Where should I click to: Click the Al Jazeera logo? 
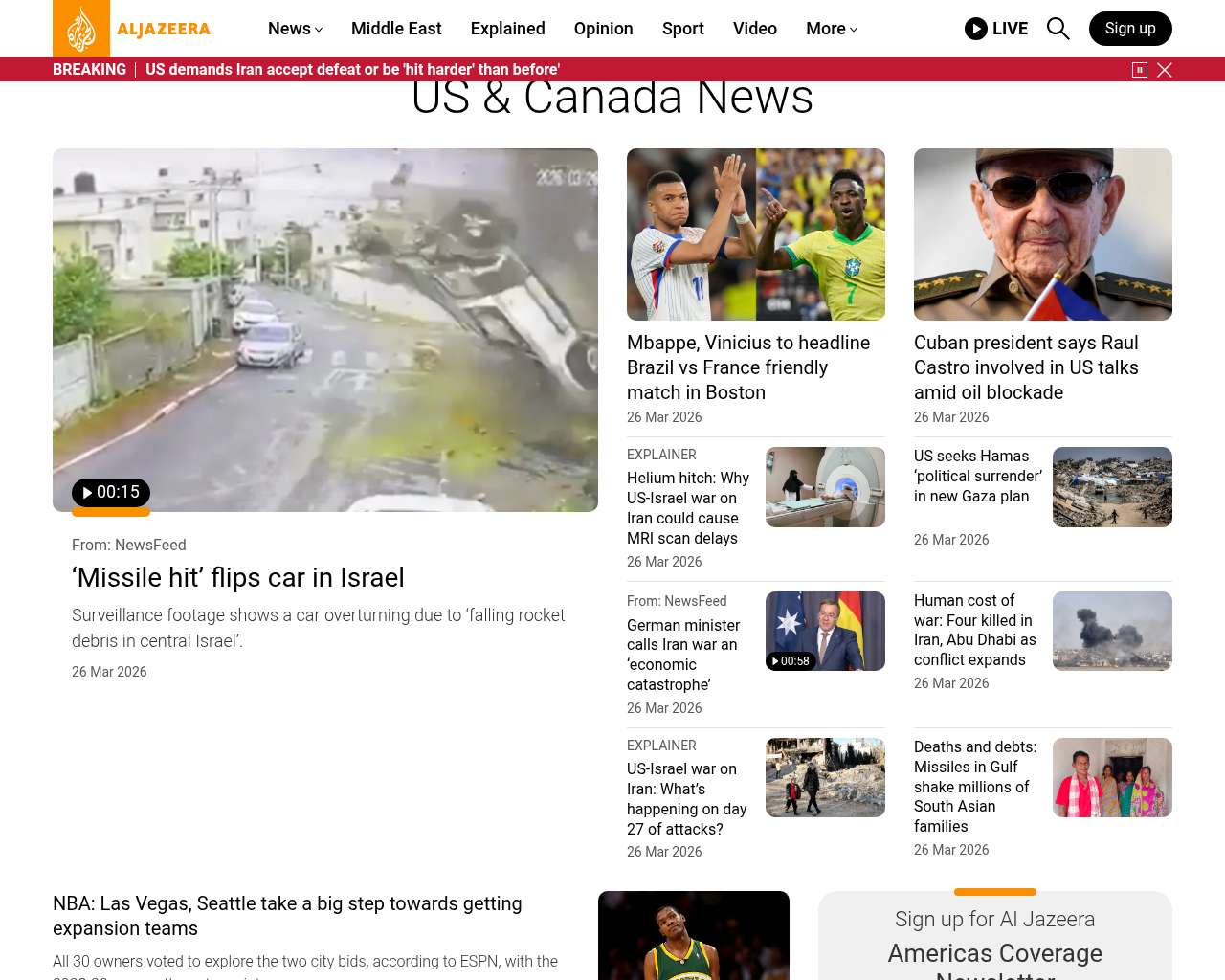132,29
